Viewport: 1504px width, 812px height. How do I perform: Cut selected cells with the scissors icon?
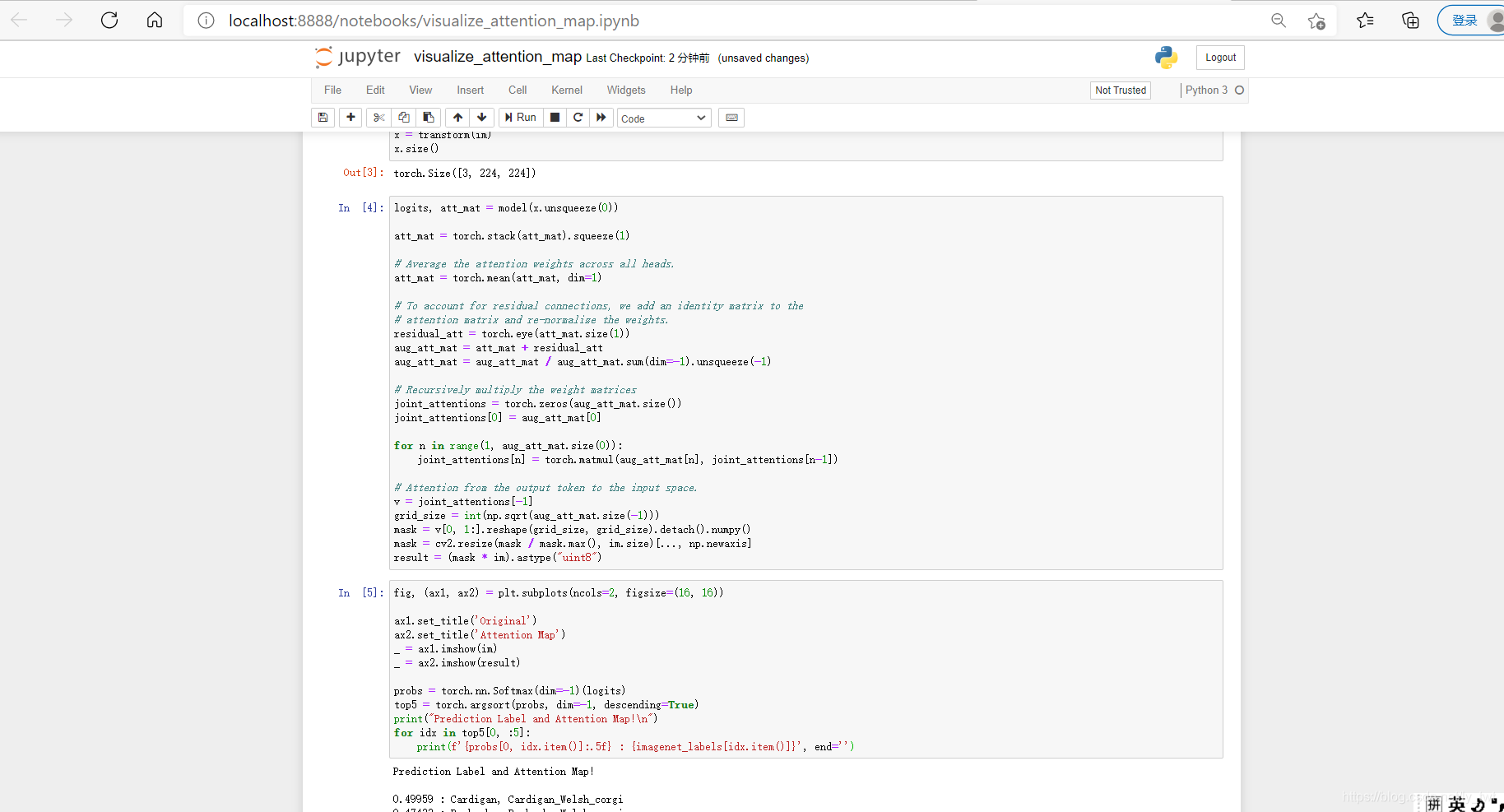[x=379, y=118]
